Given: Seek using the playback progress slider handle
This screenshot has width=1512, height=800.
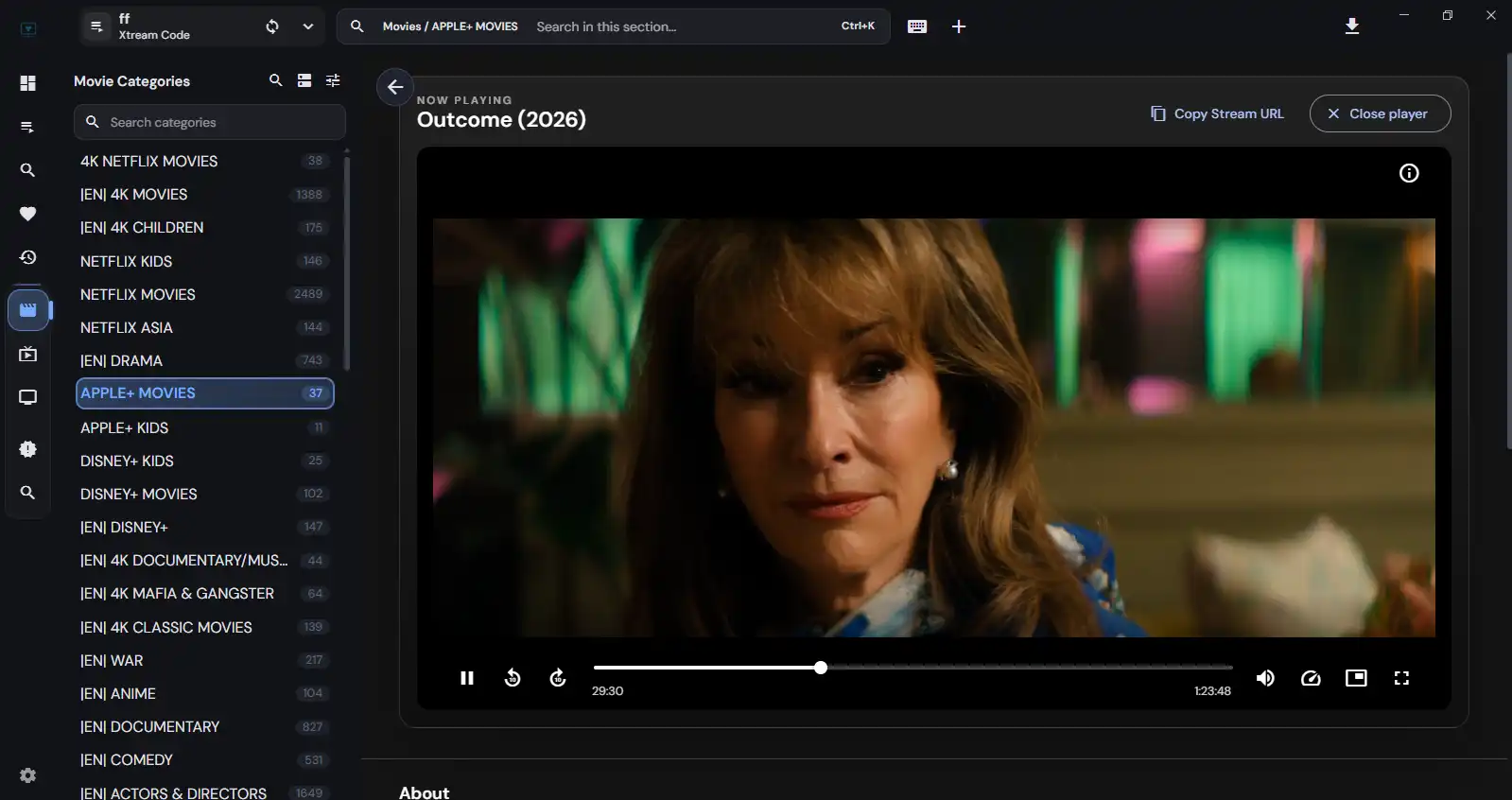Looking at the screenshot, I should [821, 668].
